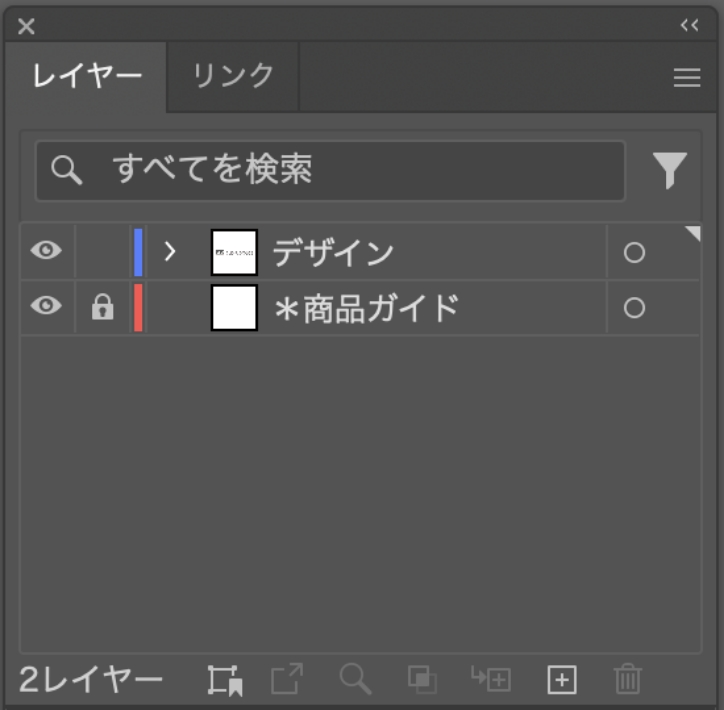This screenshot has width=724, height=710.
Task: Click the trash Delete Selection icon
Action: [x=627, y=680]
